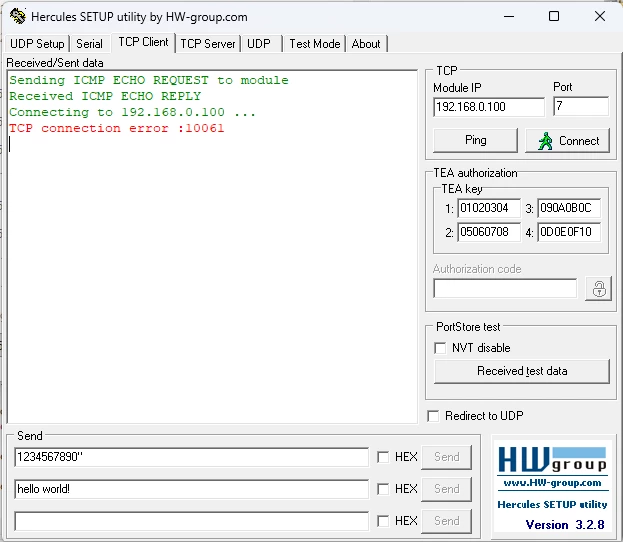Click the 'Version 3.2.8' text
This screenshot has width=623, height=542.
[x=565, y=525]
